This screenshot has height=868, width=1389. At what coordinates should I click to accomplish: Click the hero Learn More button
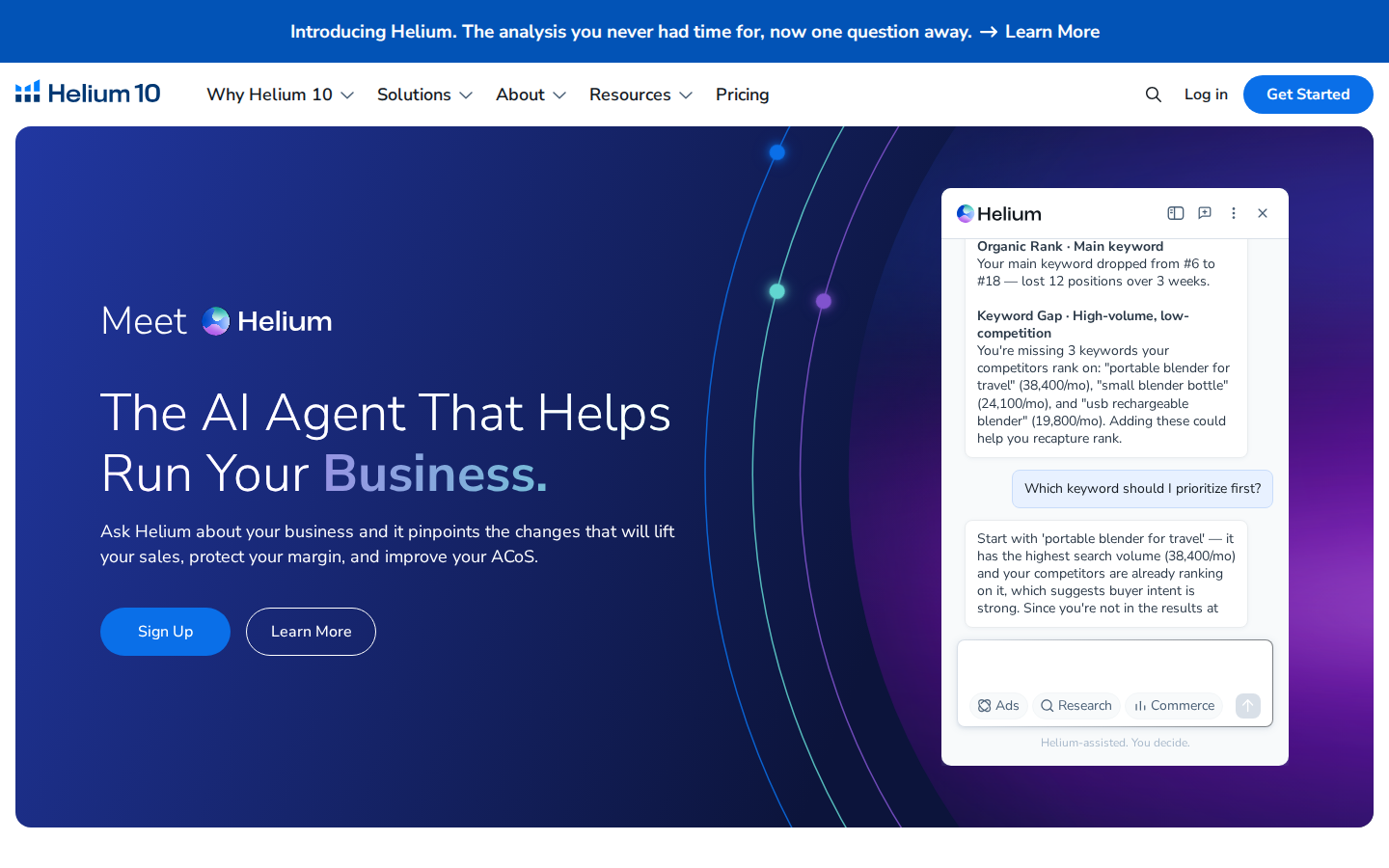tap(311, 632)
